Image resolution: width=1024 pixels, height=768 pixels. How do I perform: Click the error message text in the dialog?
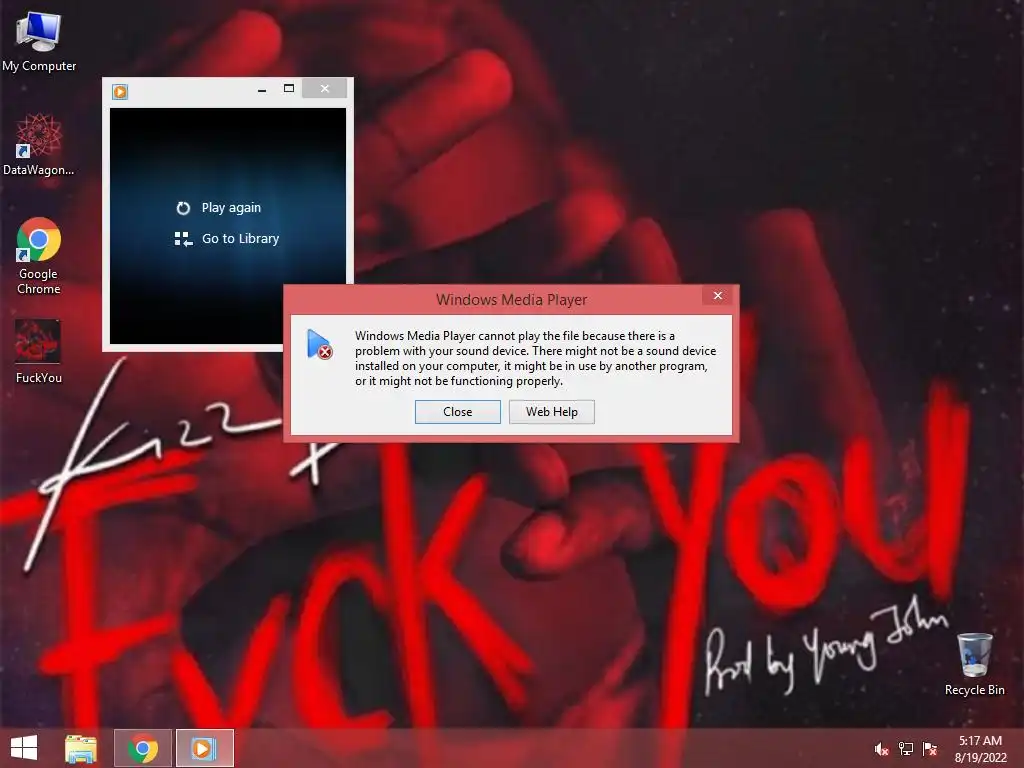[x=536, y=359]
